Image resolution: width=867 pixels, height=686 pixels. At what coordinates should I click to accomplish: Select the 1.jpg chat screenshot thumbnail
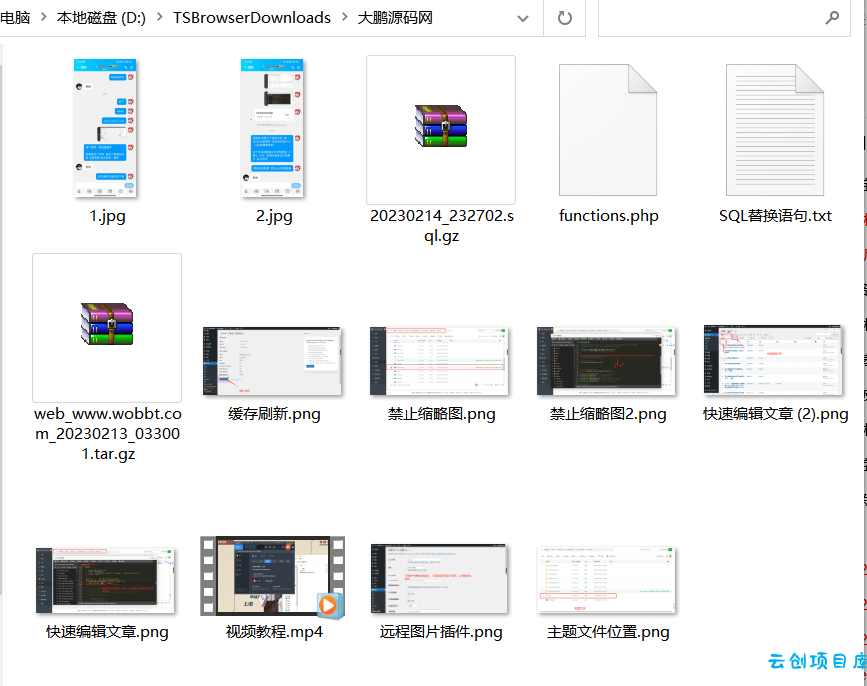tap(105, 128)
